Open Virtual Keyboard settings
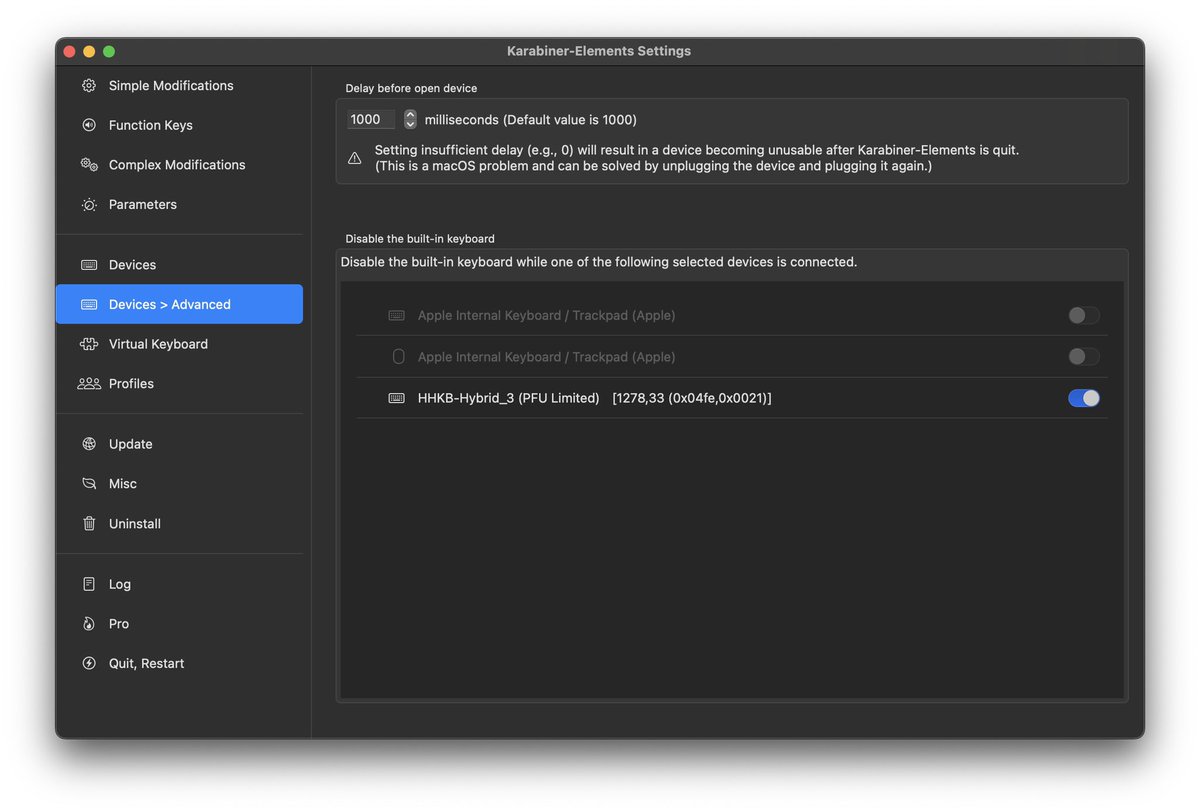 click(179, 344)
